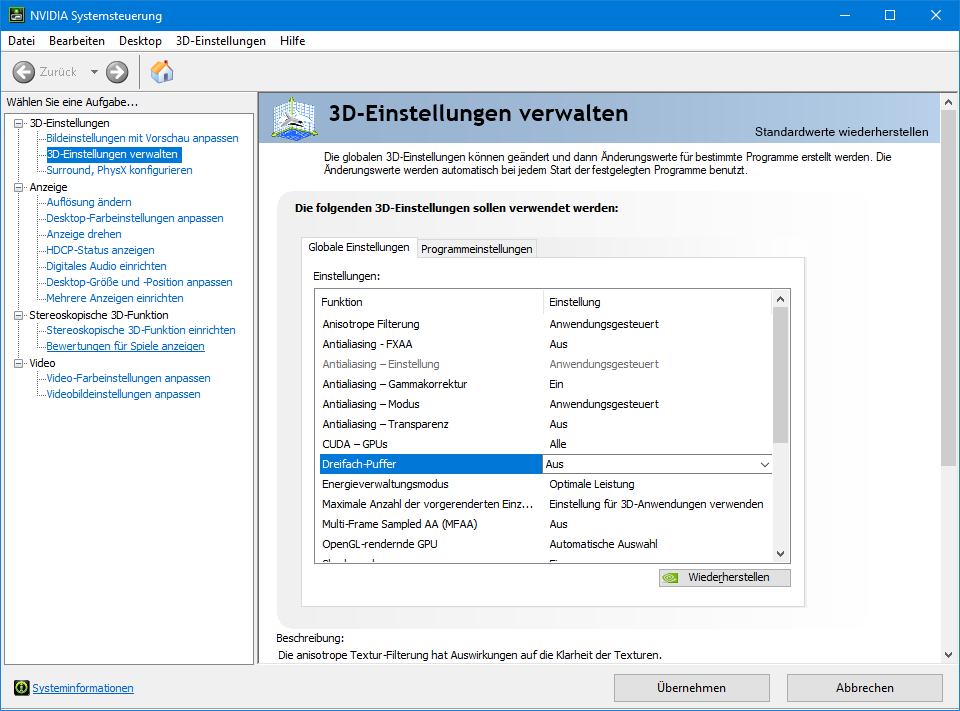Open Digitales Audio einrichten
The height and width of the screenshot is (711, 960).
pos(107,266)
